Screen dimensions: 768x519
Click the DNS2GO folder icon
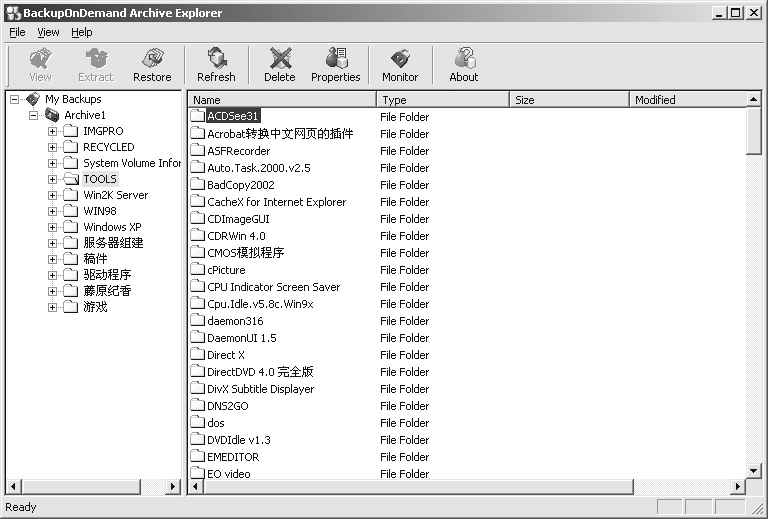click(197, 405)
